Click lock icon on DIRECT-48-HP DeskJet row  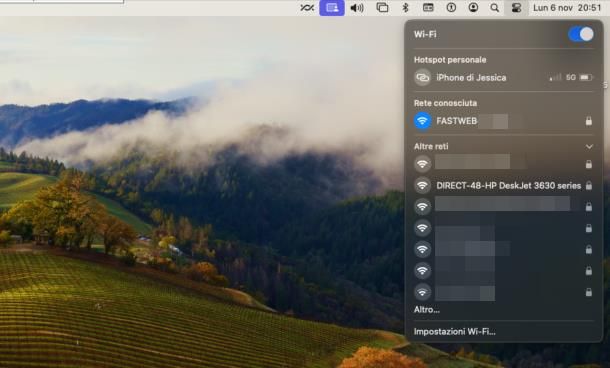coord(589,186)
